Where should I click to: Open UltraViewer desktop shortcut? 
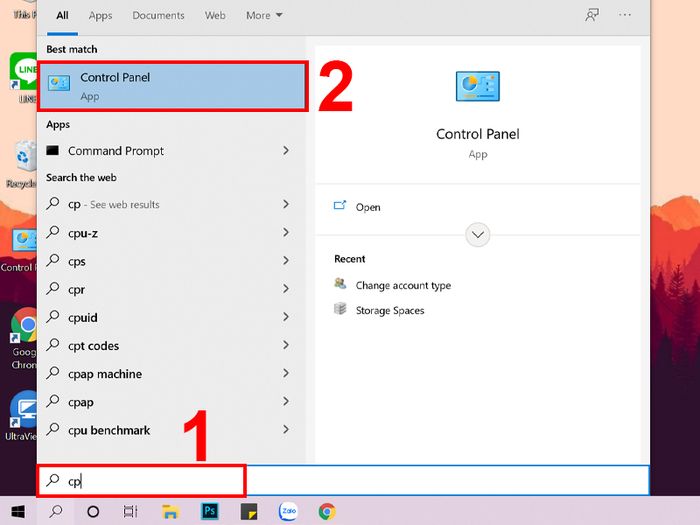click(21, 416)
